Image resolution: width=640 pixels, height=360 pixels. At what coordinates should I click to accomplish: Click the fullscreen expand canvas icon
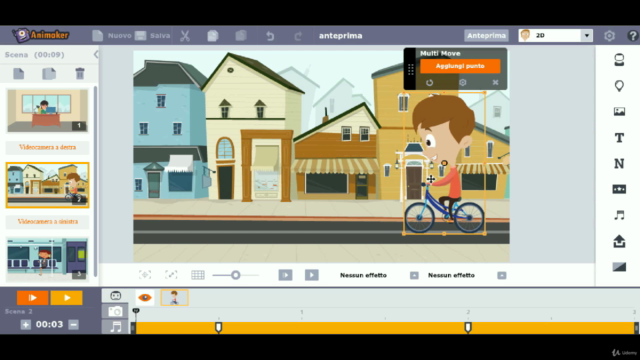coord(171,275)
